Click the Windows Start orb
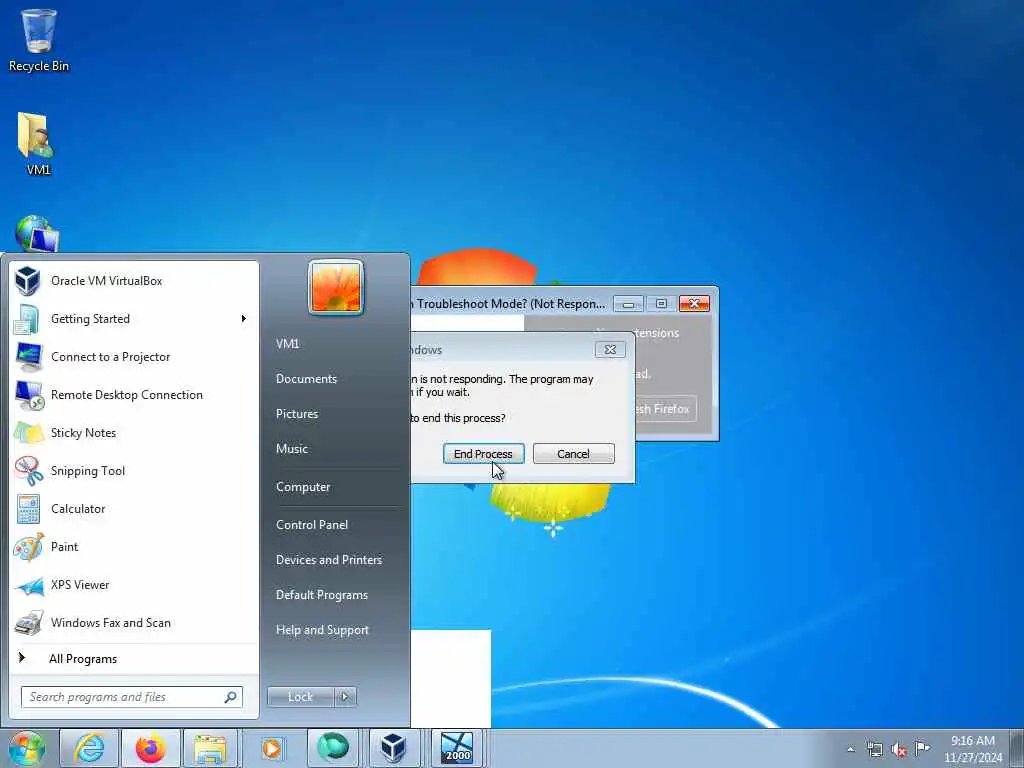This screenshot has width=1024, height=768. pyautogui.click(x=27, y=748)
